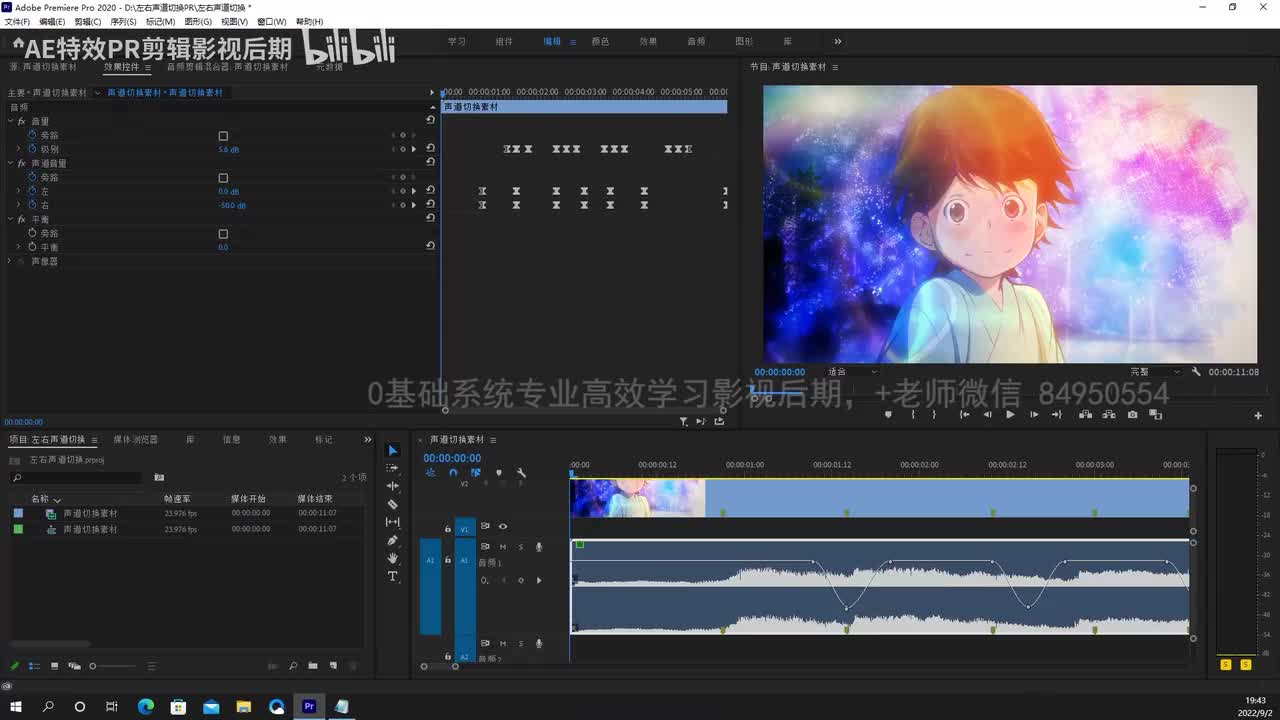Select the Selection arrow tool
The width and height of the screenshot is (1280, 720).
392,451
